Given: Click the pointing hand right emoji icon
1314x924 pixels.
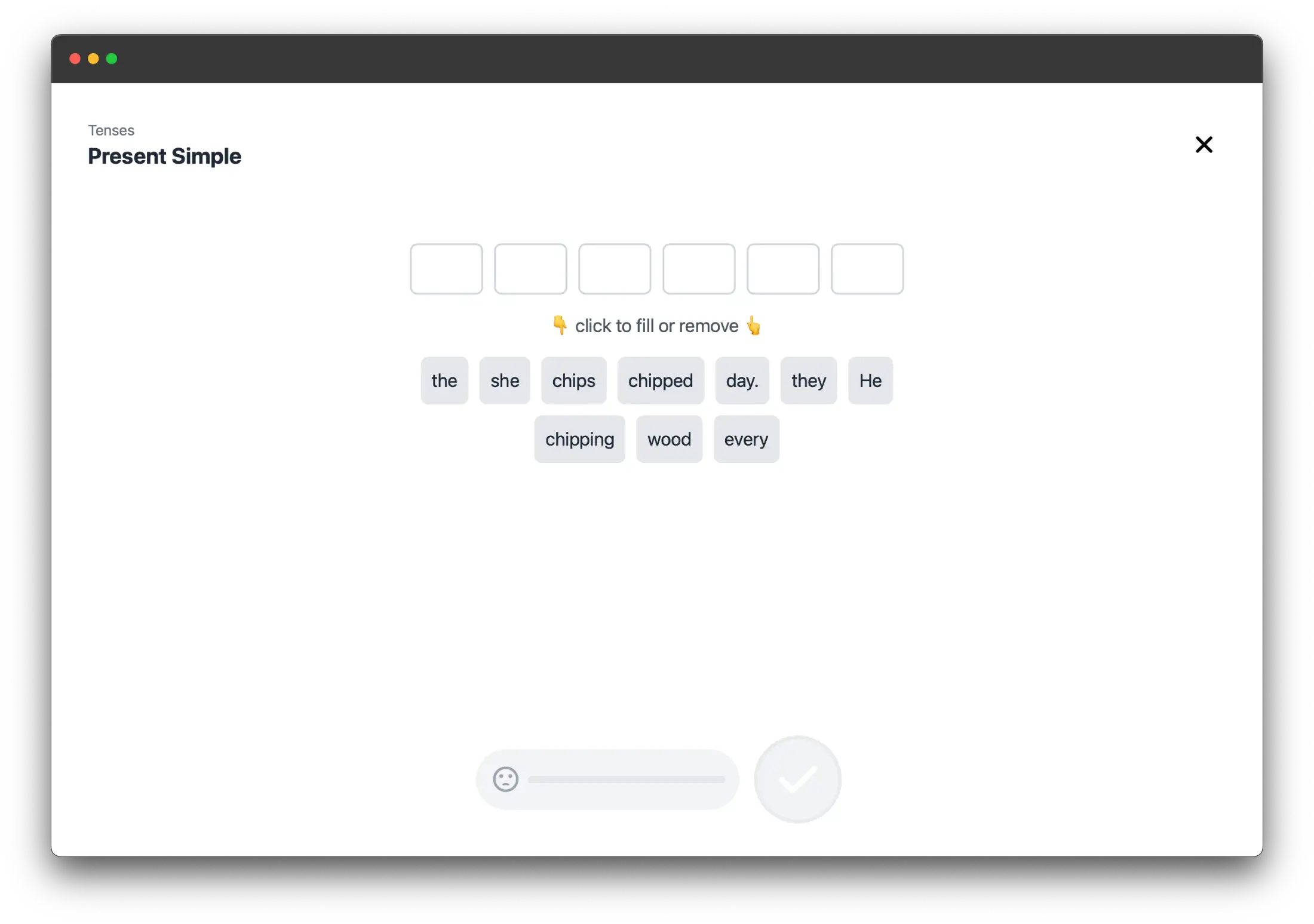Looking at the screenshot, I should coord(753,325).
